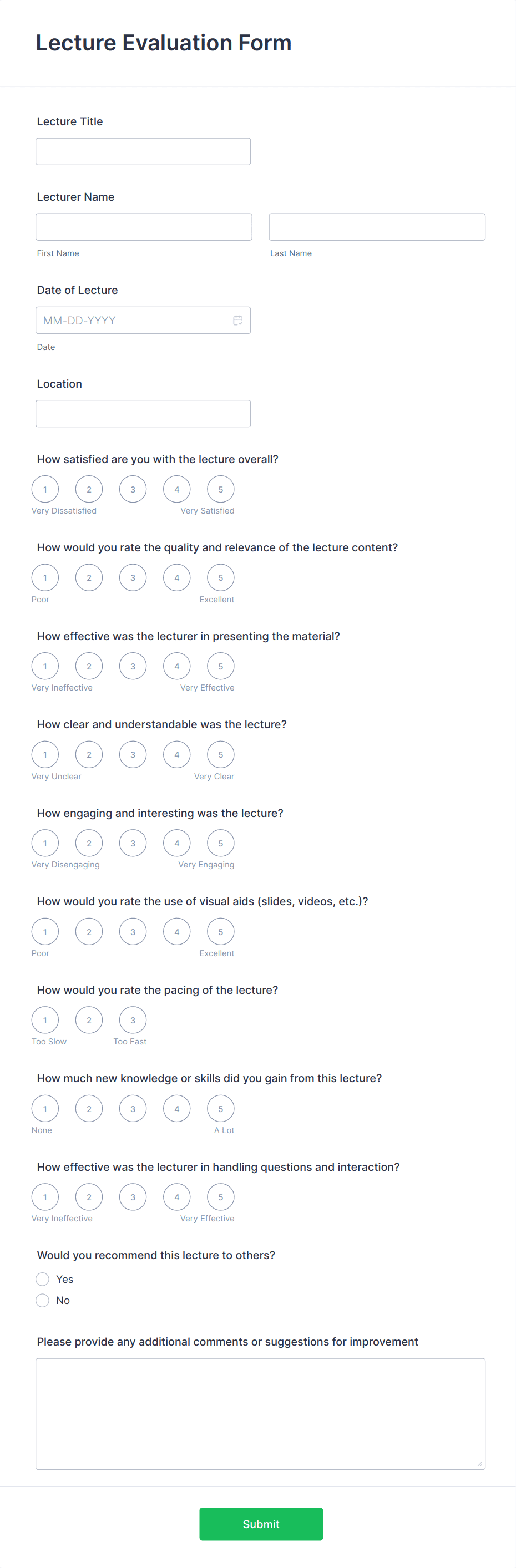Select Yes for recommending the lecture

(43, 1279)
